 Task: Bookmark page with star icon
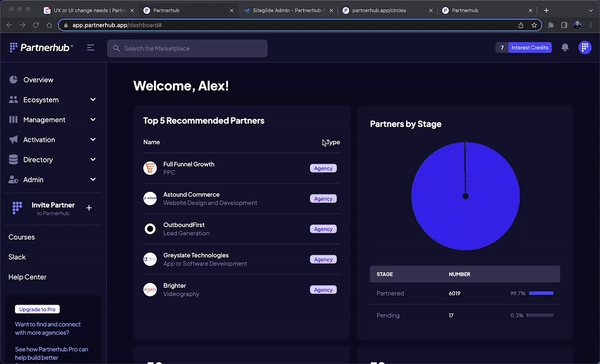tap(534, 25)
